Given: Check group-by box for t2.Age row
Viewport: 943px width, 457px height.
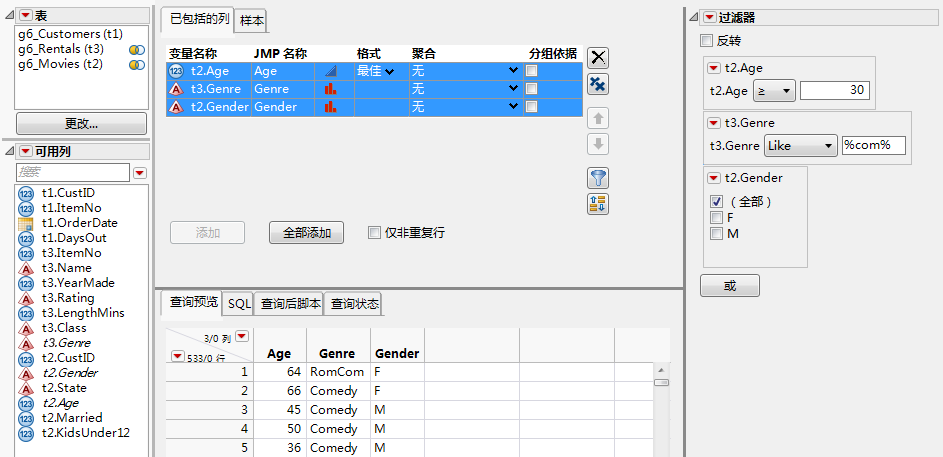Looking at the screenshot, I should [x=532, y=71].
